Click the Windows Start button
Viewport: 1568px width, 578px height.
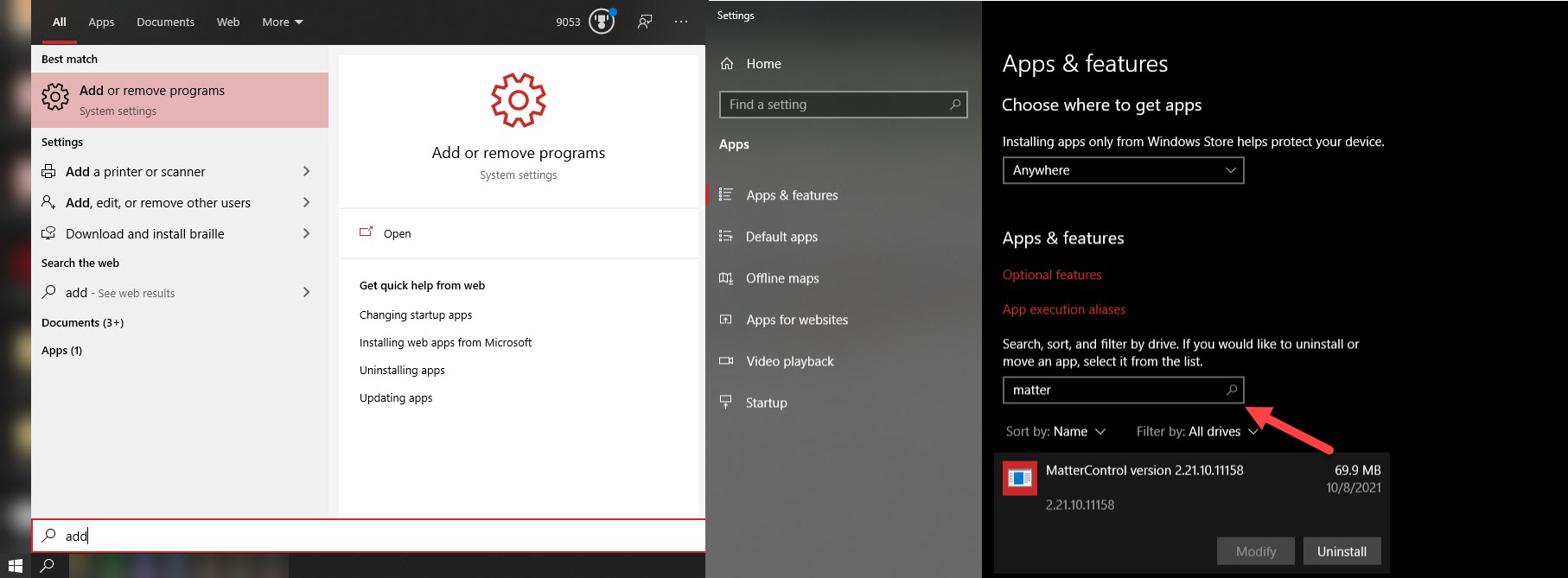(x=15, y=566)
